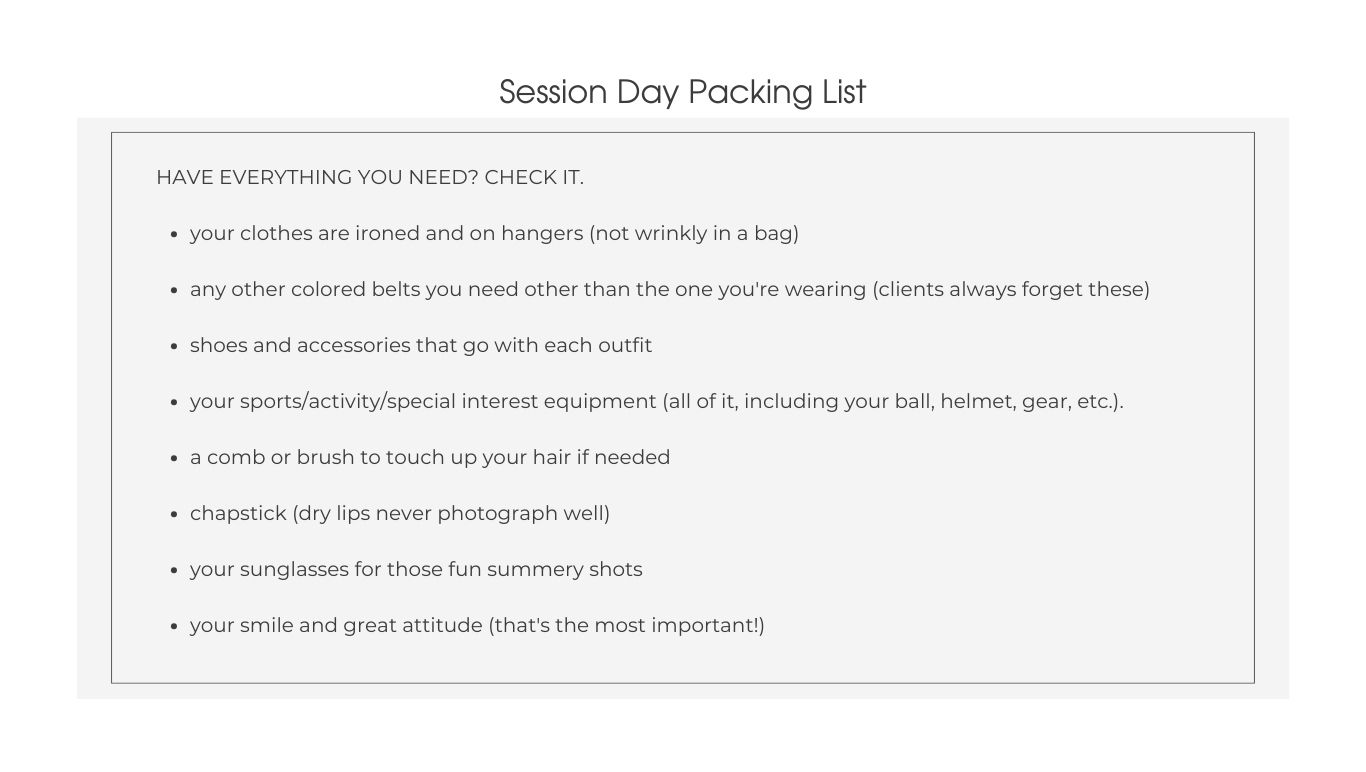
Task: Click the '(not wrinkly in a bag)' text
Action: click(x=694, y=233)
